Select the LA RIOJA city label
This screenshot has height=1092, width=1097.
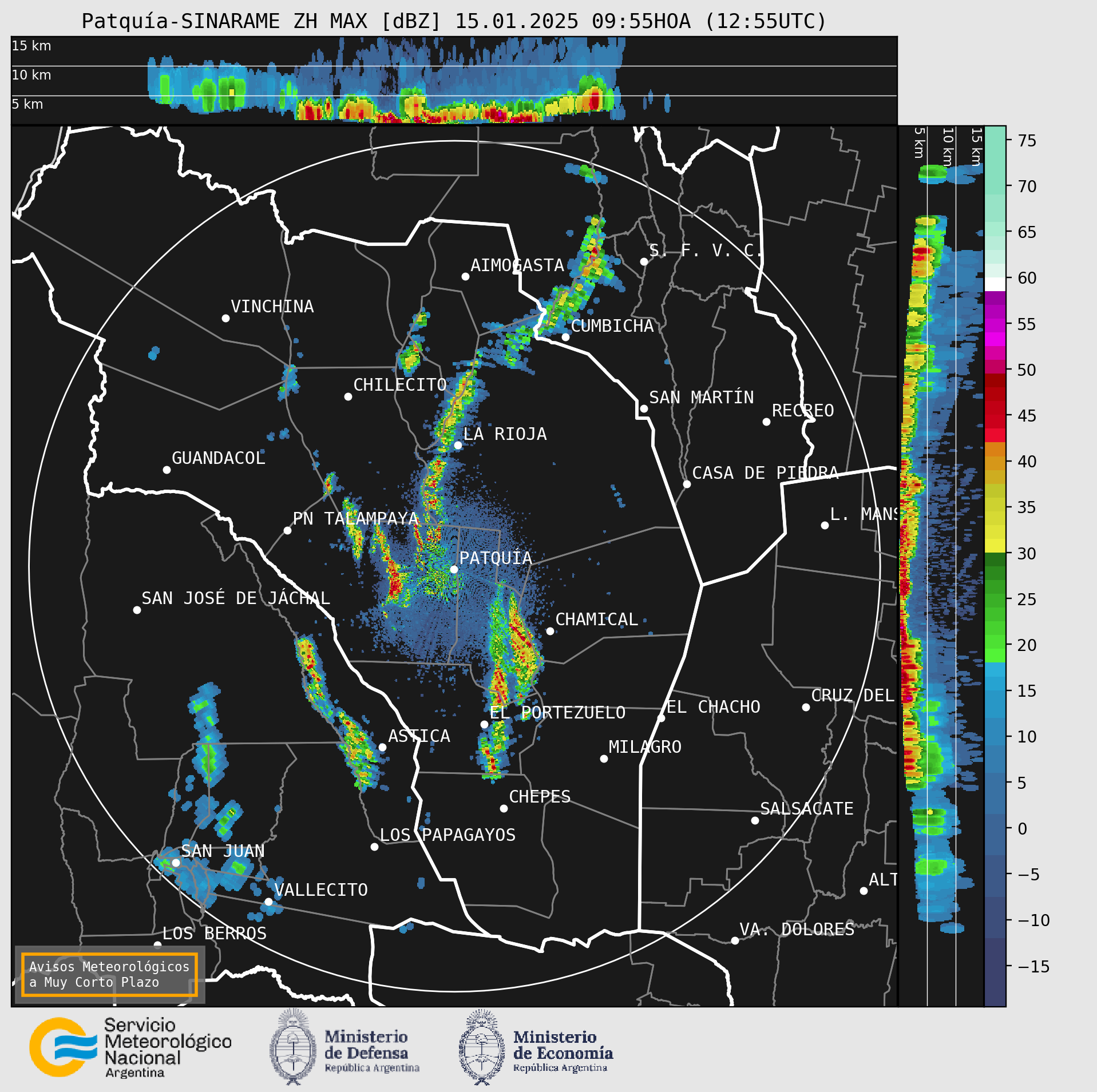click(505, 434)
